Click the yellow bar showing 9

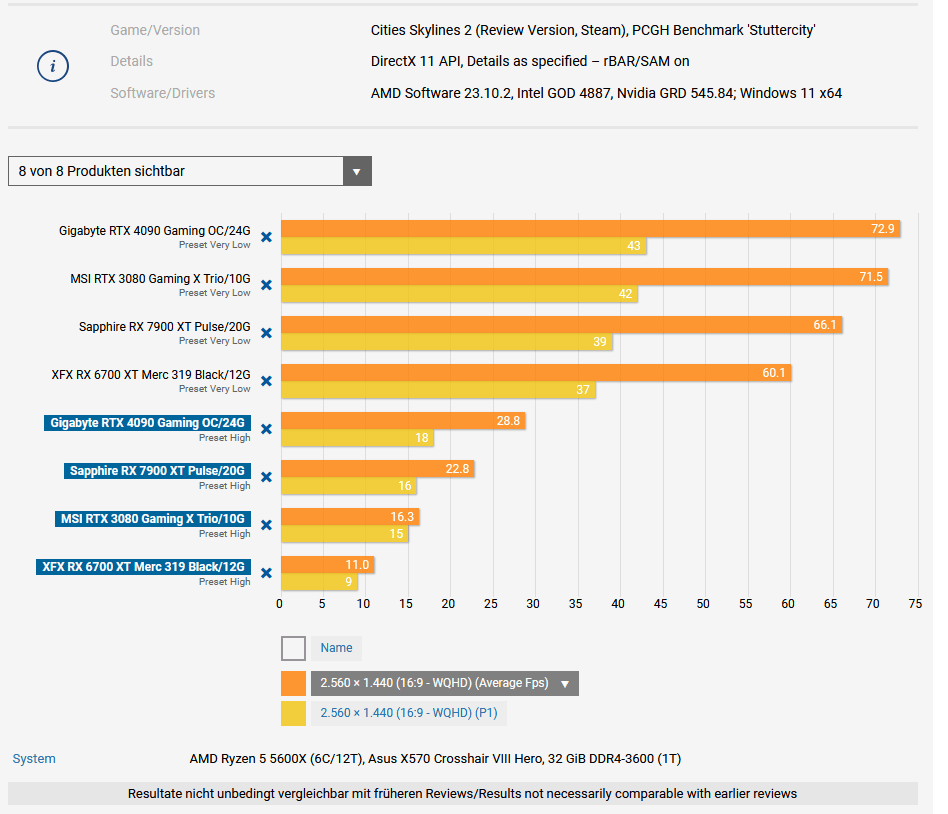click(x=319, y=582)
